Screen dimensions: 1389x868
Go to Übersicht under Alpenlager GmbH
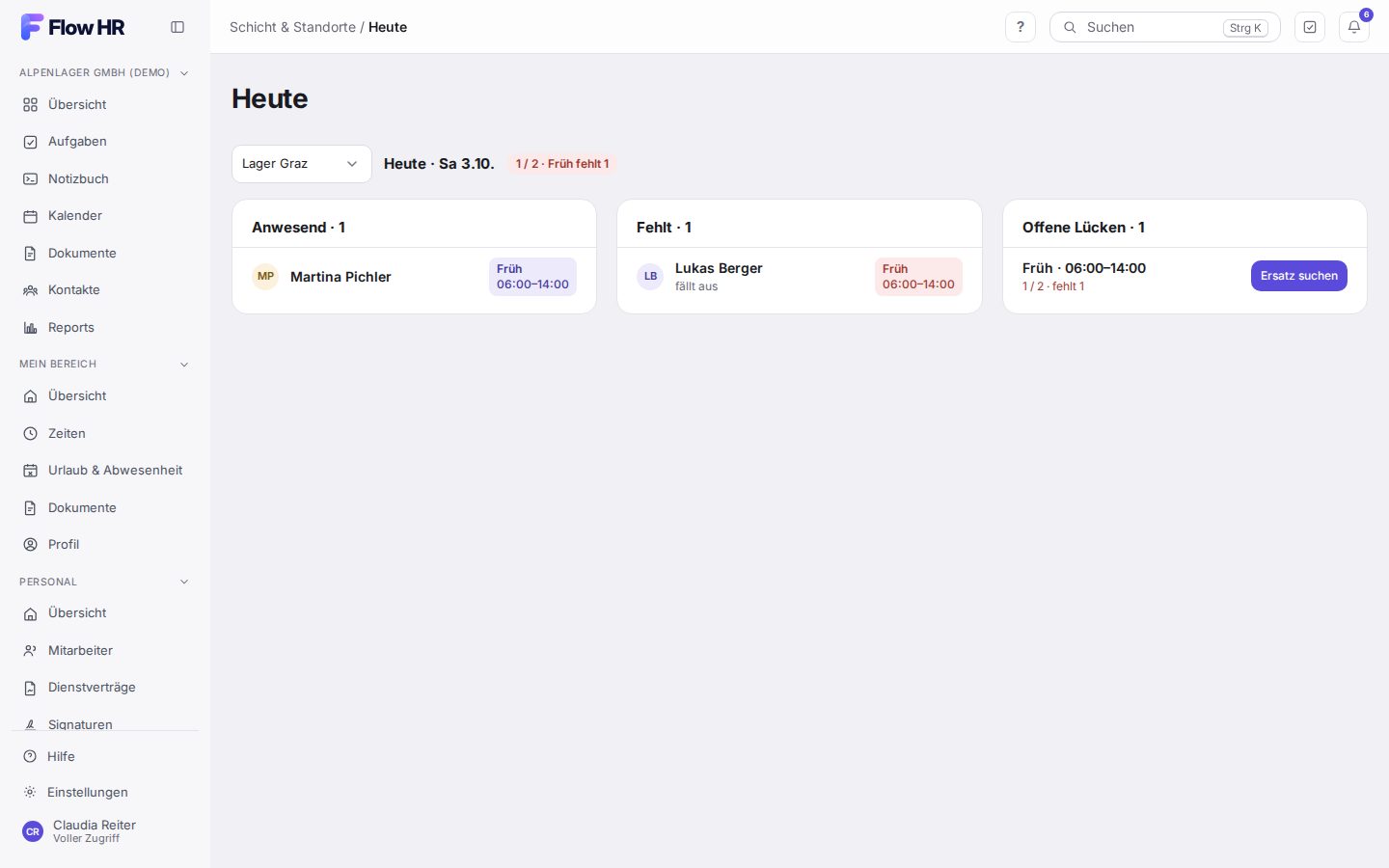(x=104, y=104)
